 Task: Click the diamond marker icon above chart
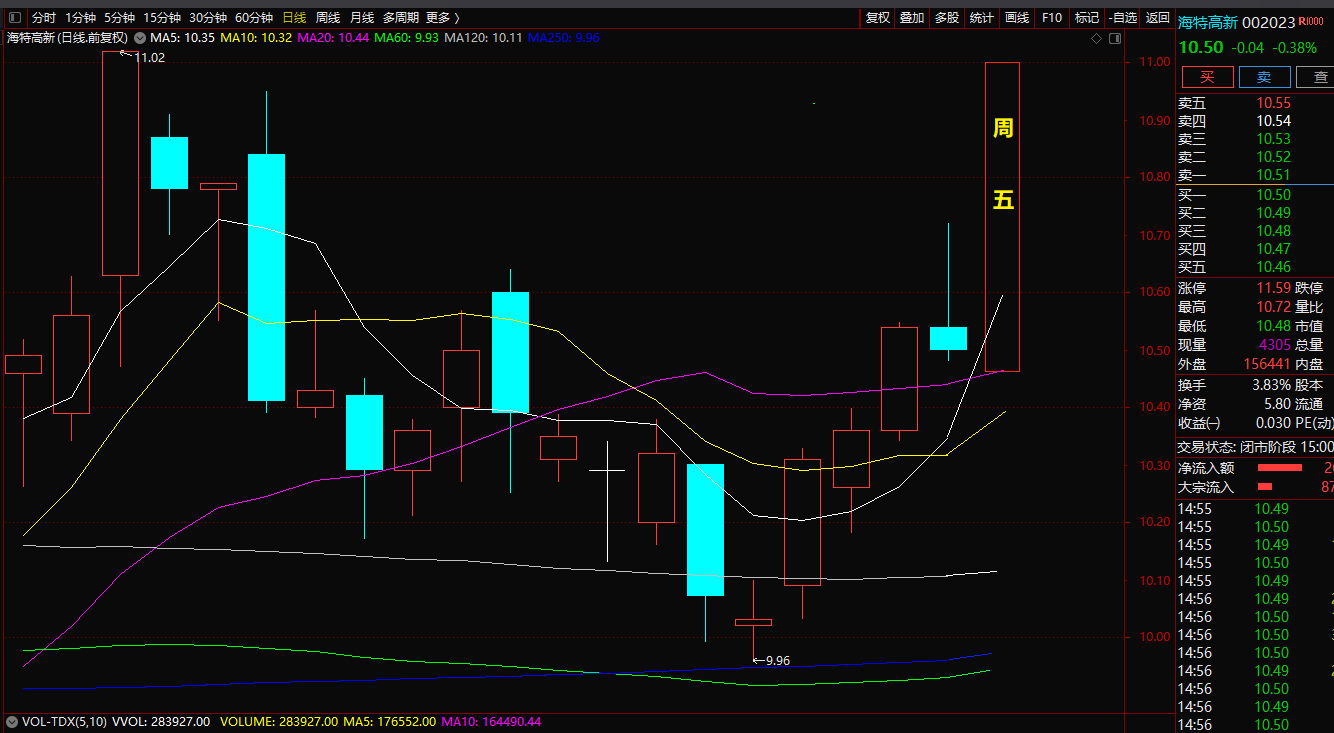[1096, 38]
